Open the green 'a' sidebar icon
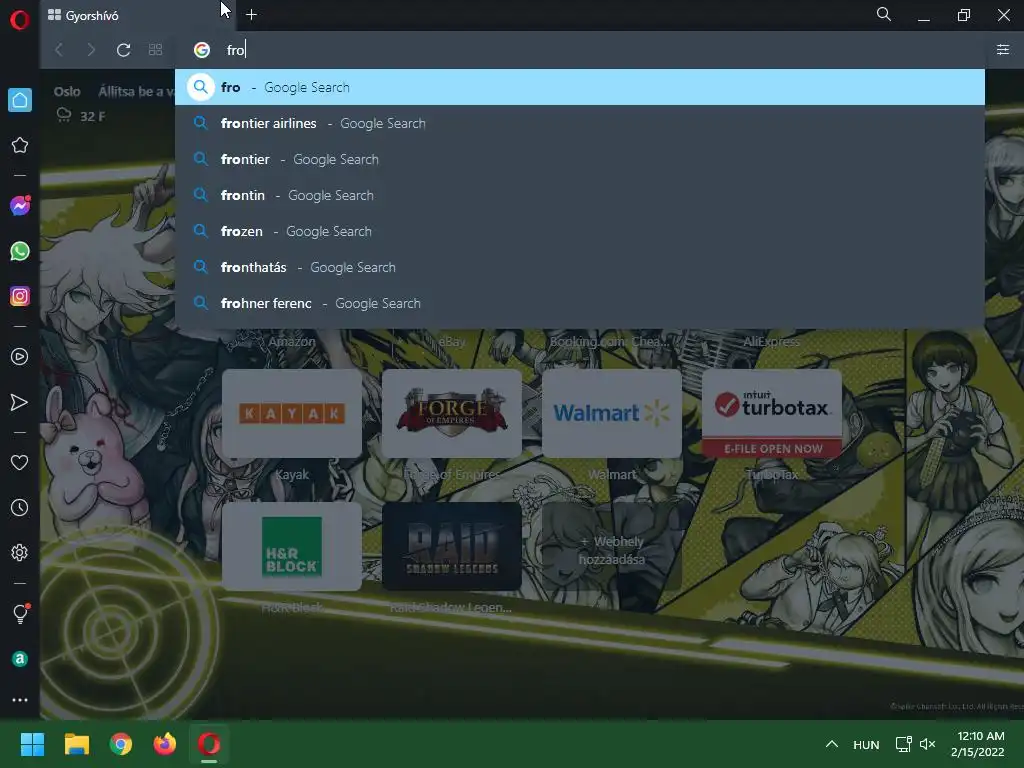Image resolution: width=1024 pixels, height=768 pixels. (x=20, y=659)
